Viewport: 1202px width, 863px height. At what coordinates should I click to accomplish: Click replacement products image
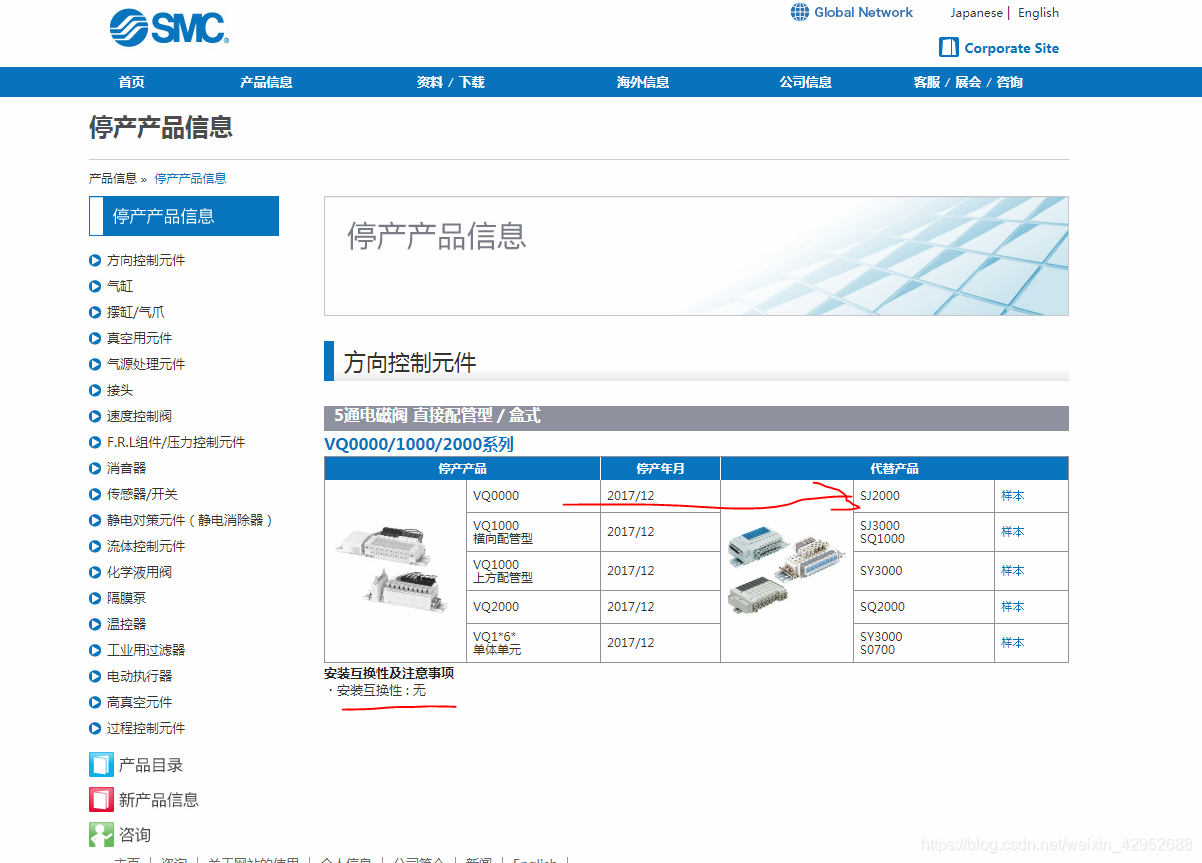coord(786,568)
